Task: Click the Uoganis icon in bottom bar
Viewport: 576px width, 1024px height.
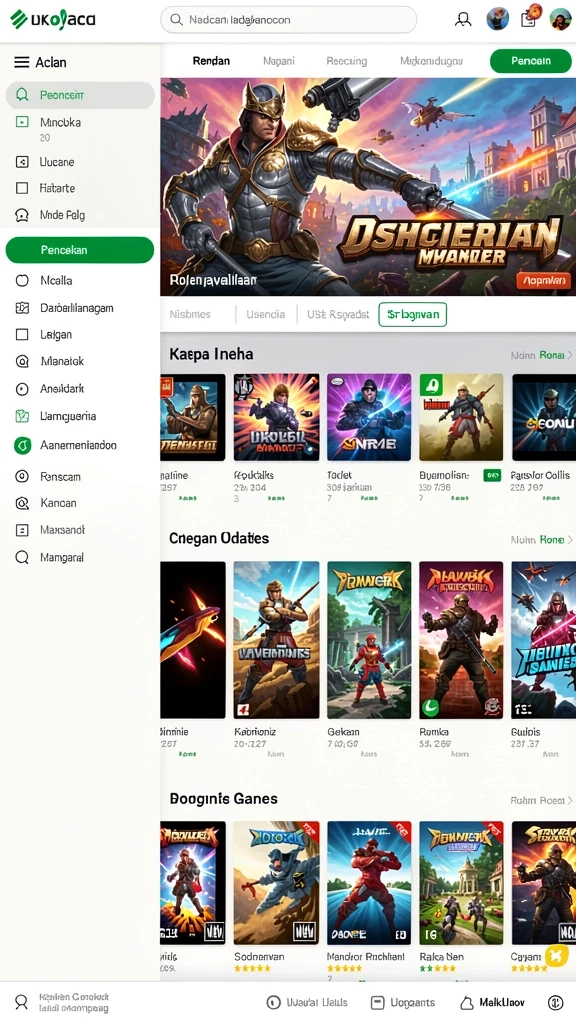Action: click(377, 1002)
